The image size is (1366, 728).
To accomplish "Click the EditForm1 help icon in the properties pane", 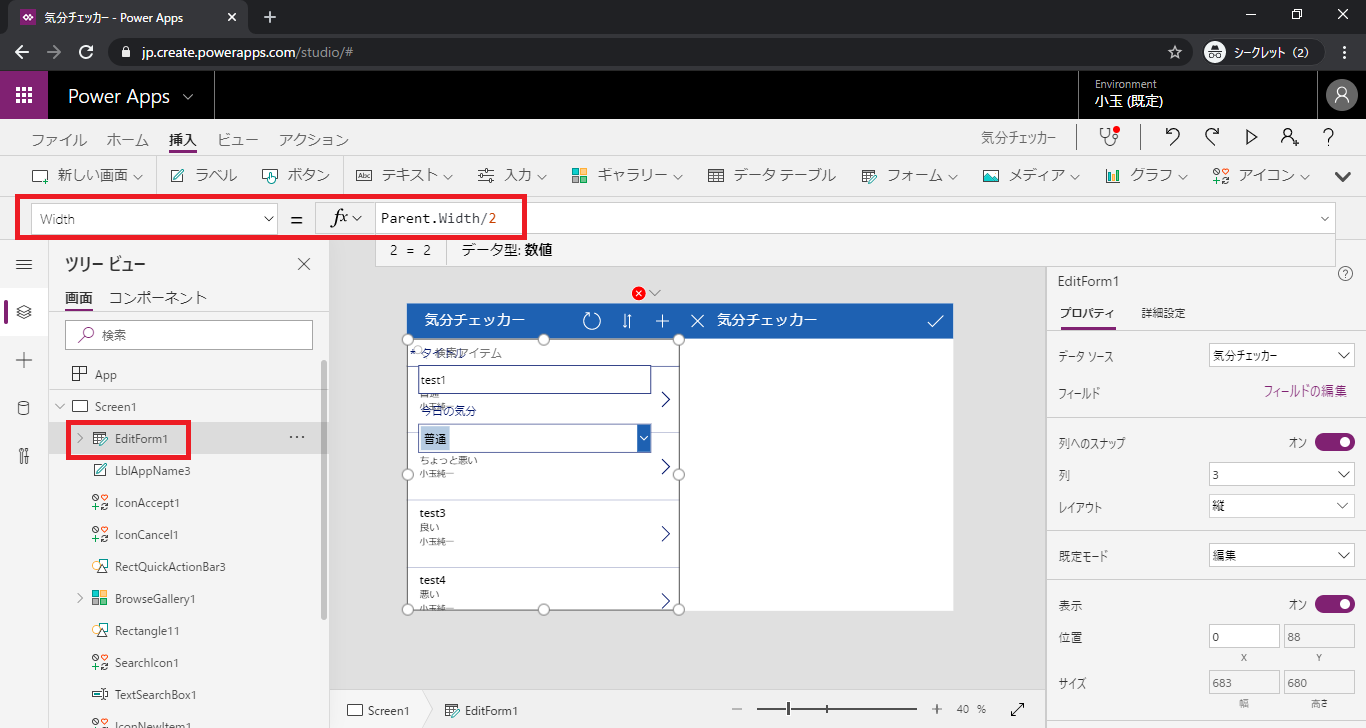I will (1345, 274).
